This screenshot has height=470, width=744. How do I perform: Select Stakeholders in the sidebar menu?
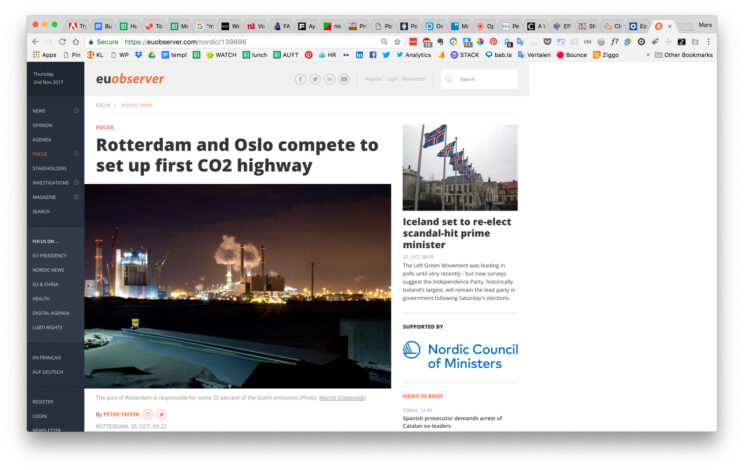(x=49, y=168)
